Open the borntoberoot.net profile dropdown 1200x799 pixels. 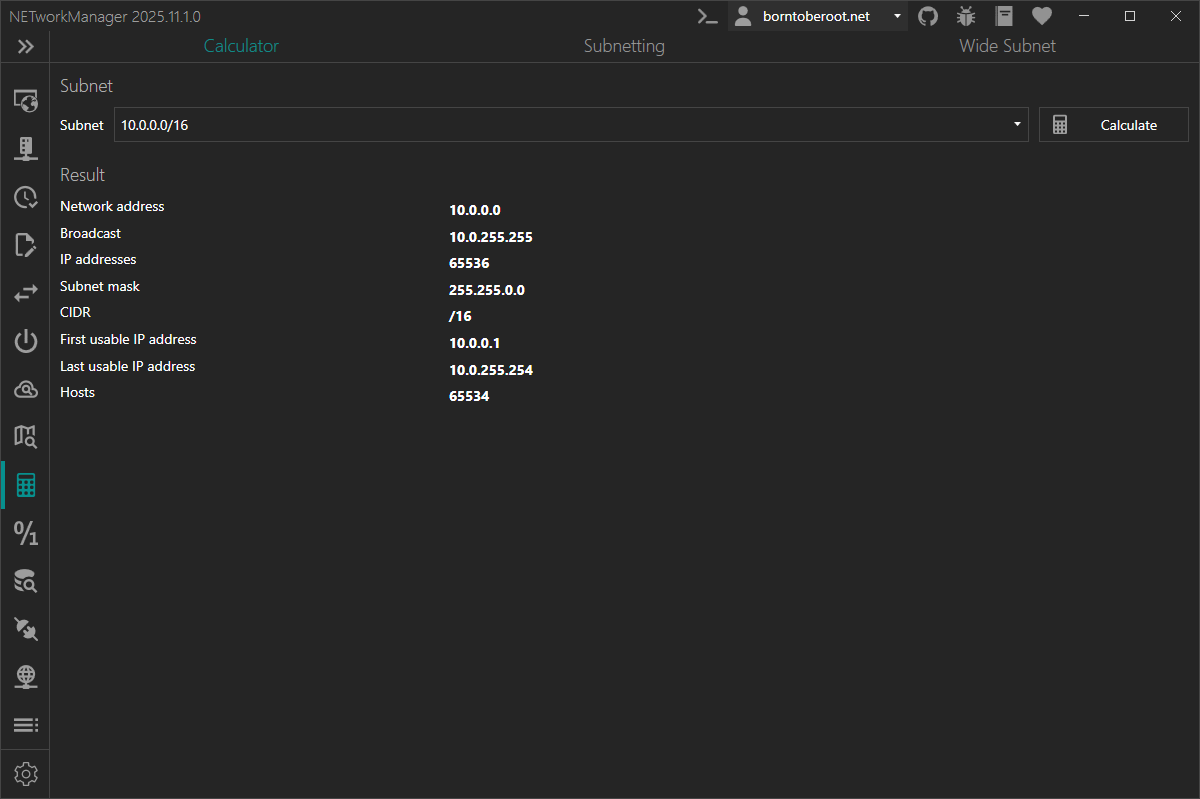(x=818, y=16)
